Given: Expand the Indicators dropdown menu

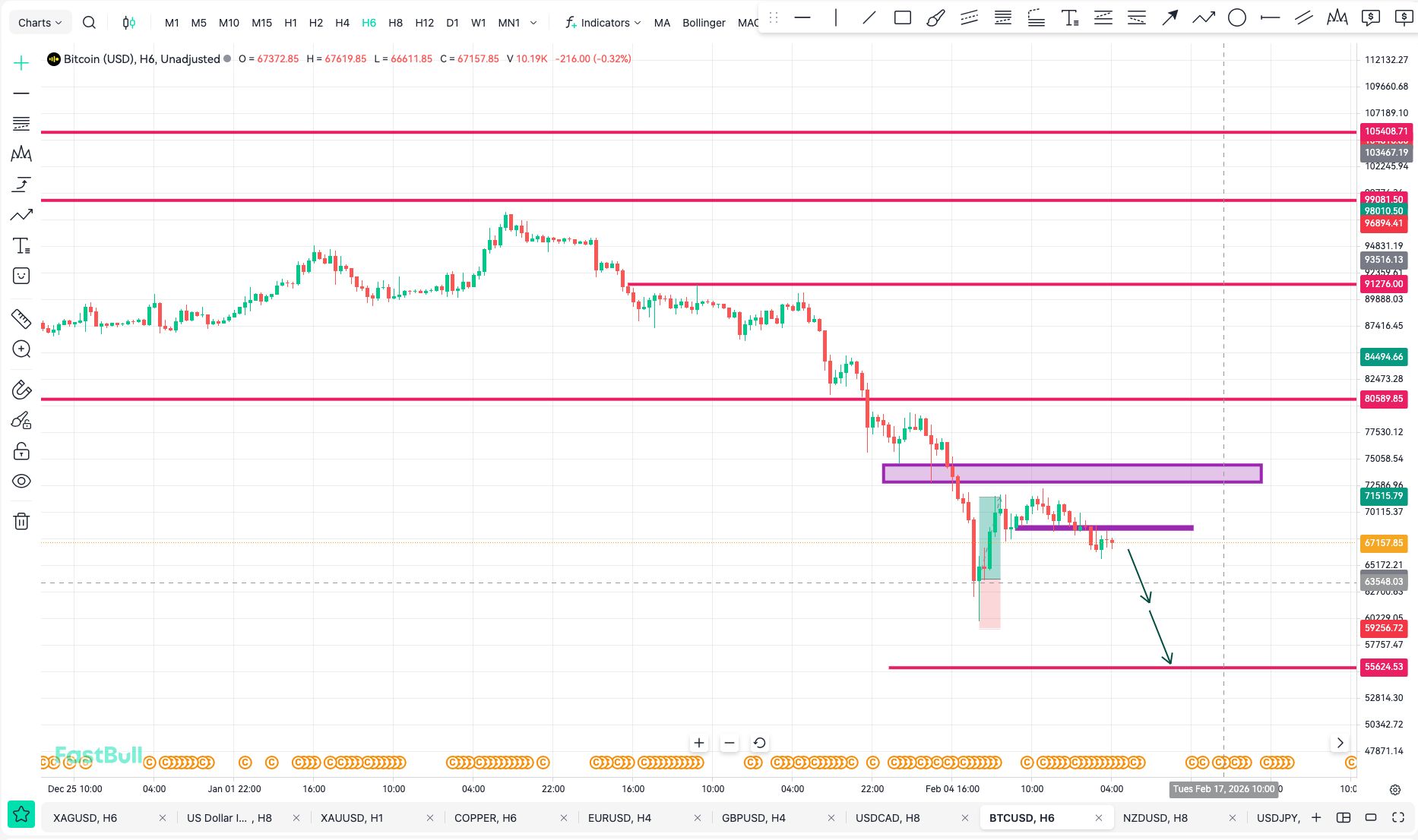Looking at the screenshot, I should click(x=604, y=23).
